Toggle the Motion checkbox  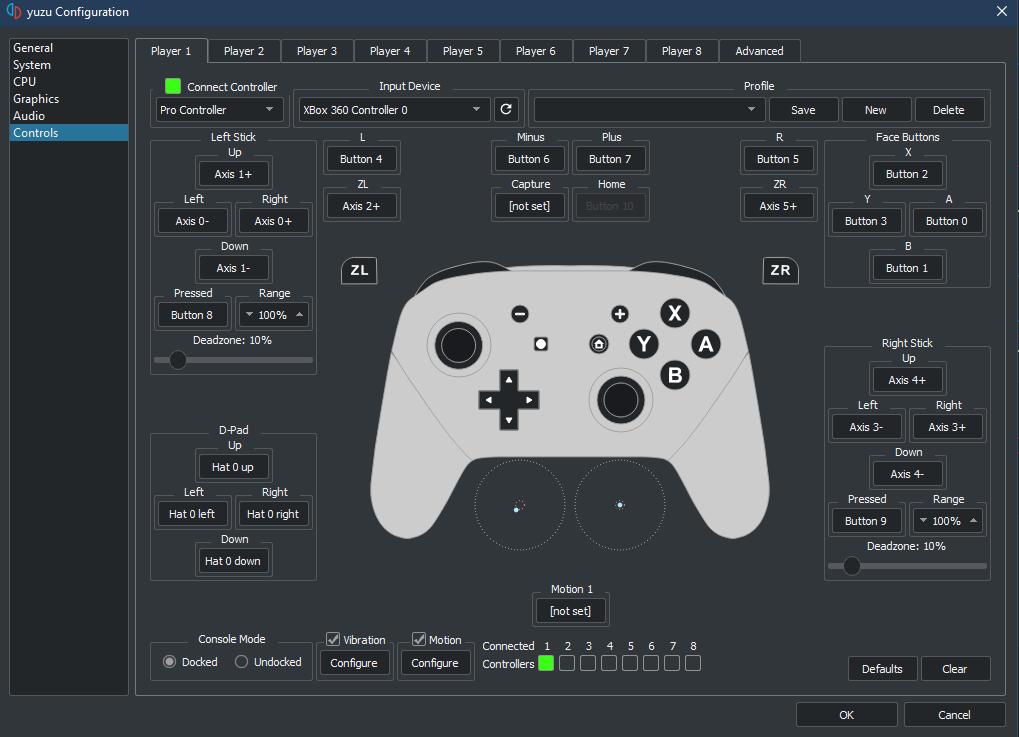419,640
